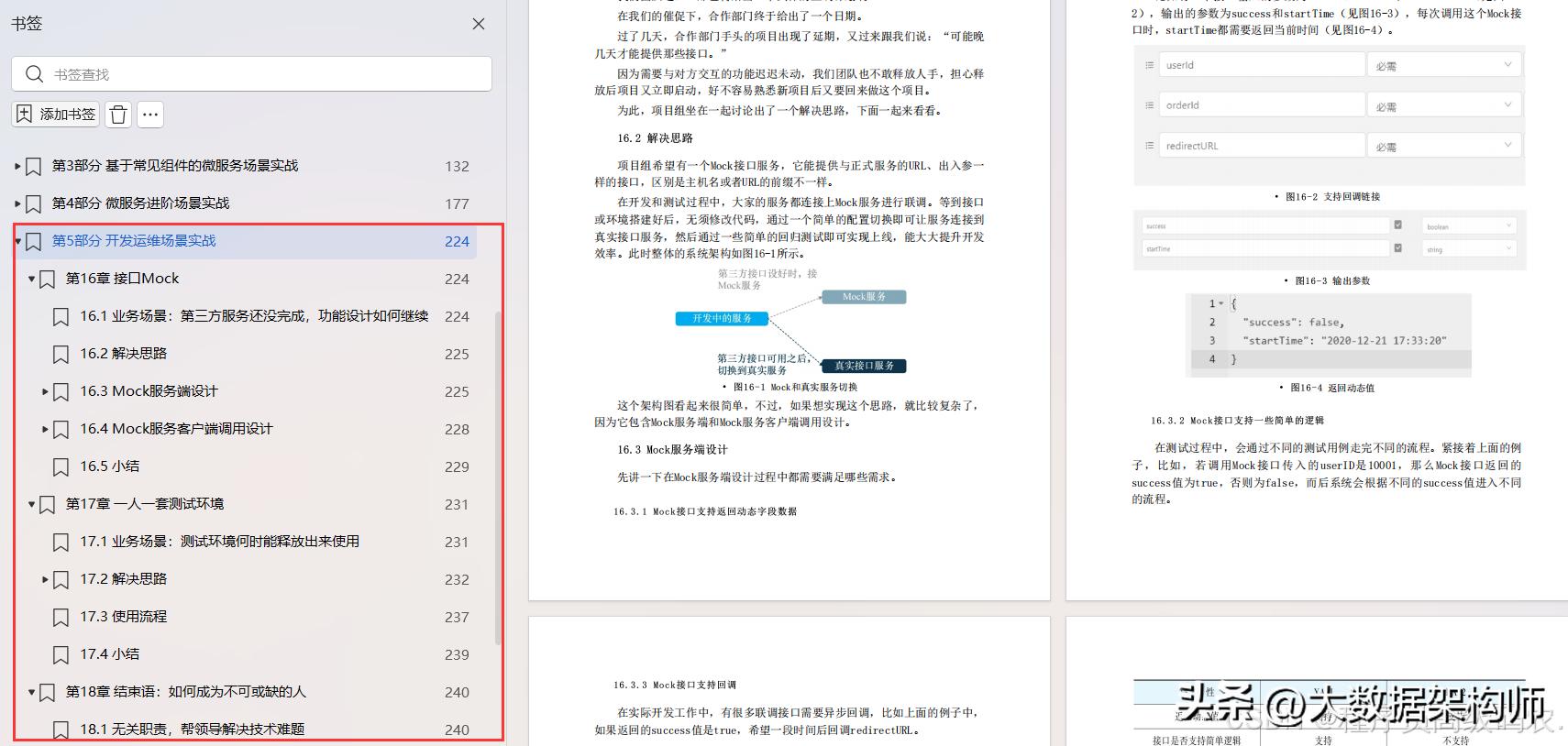
Task: Click bookmark icon of 第5部分 entry
Action: pos(33,242)
